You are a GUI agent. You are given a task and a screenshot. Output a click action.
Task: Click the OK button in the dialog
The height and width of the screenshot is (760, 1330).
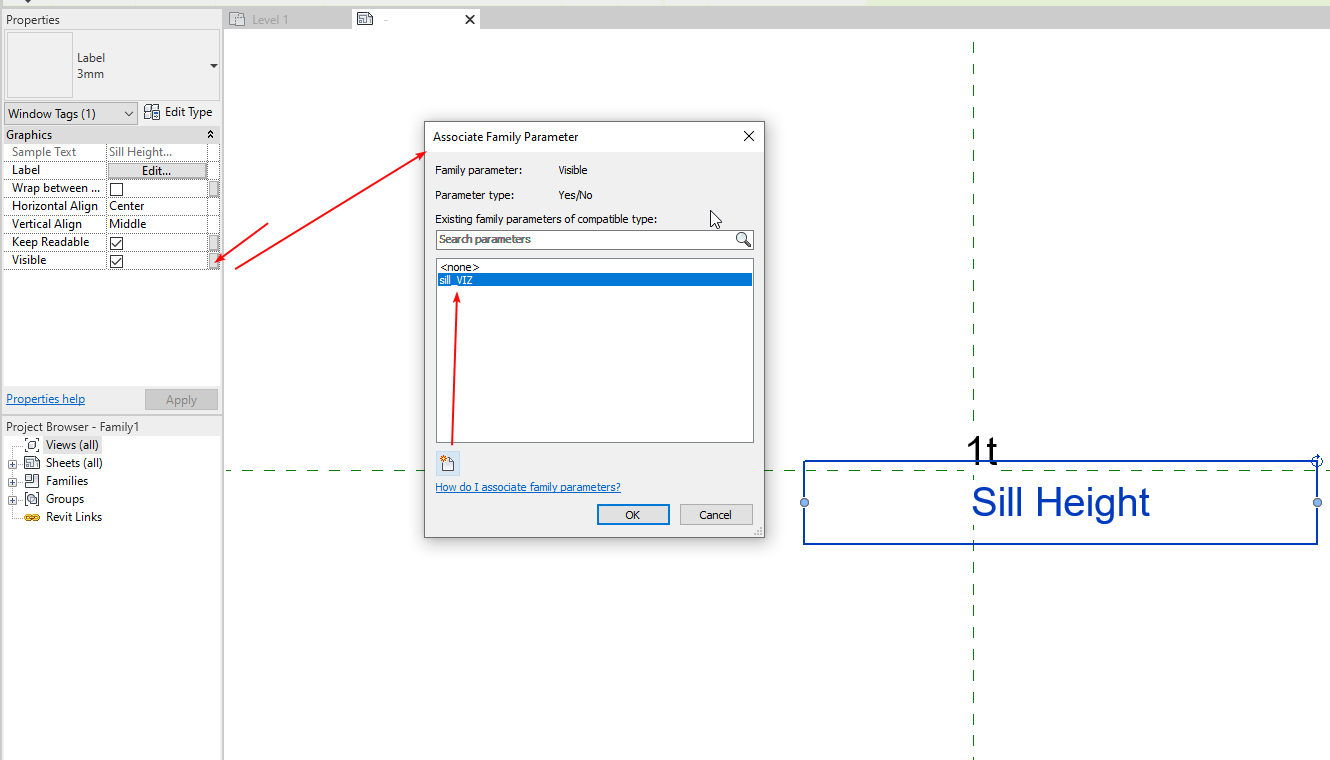point(633,513)
